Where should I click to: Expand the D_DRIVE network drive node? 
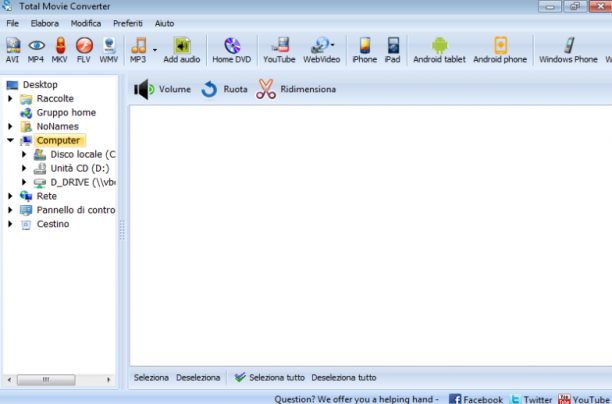tap(24, 182)
